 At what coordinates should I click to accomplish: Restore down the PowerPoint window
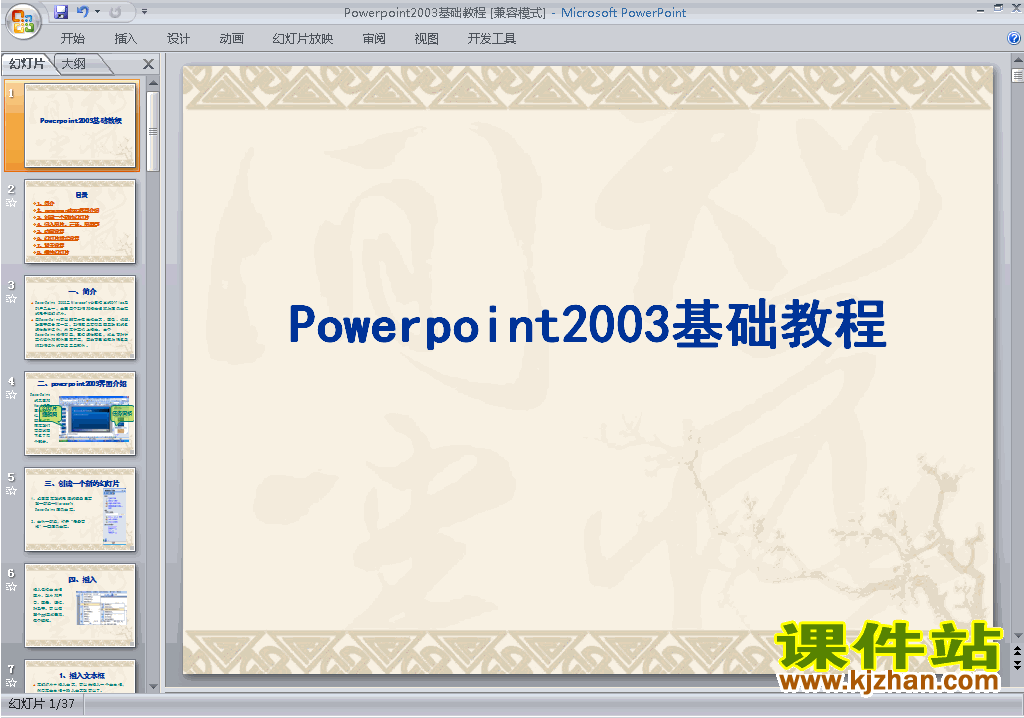[998, 8]
